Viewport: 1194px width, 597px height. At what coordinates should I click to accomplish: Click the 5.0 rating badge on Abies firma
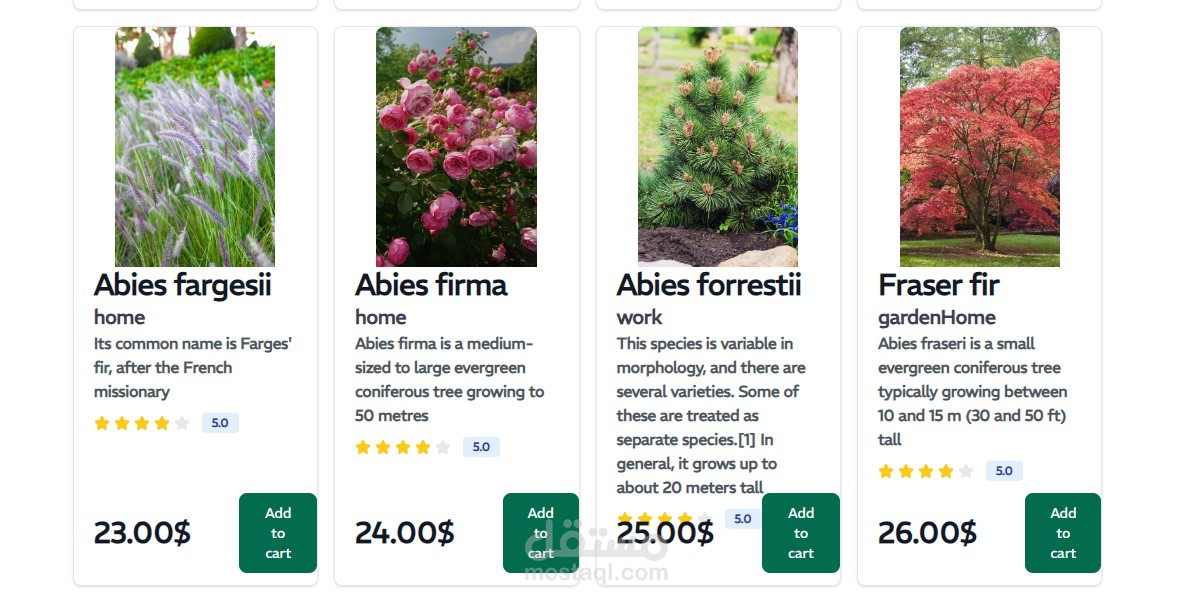point(481,447)
